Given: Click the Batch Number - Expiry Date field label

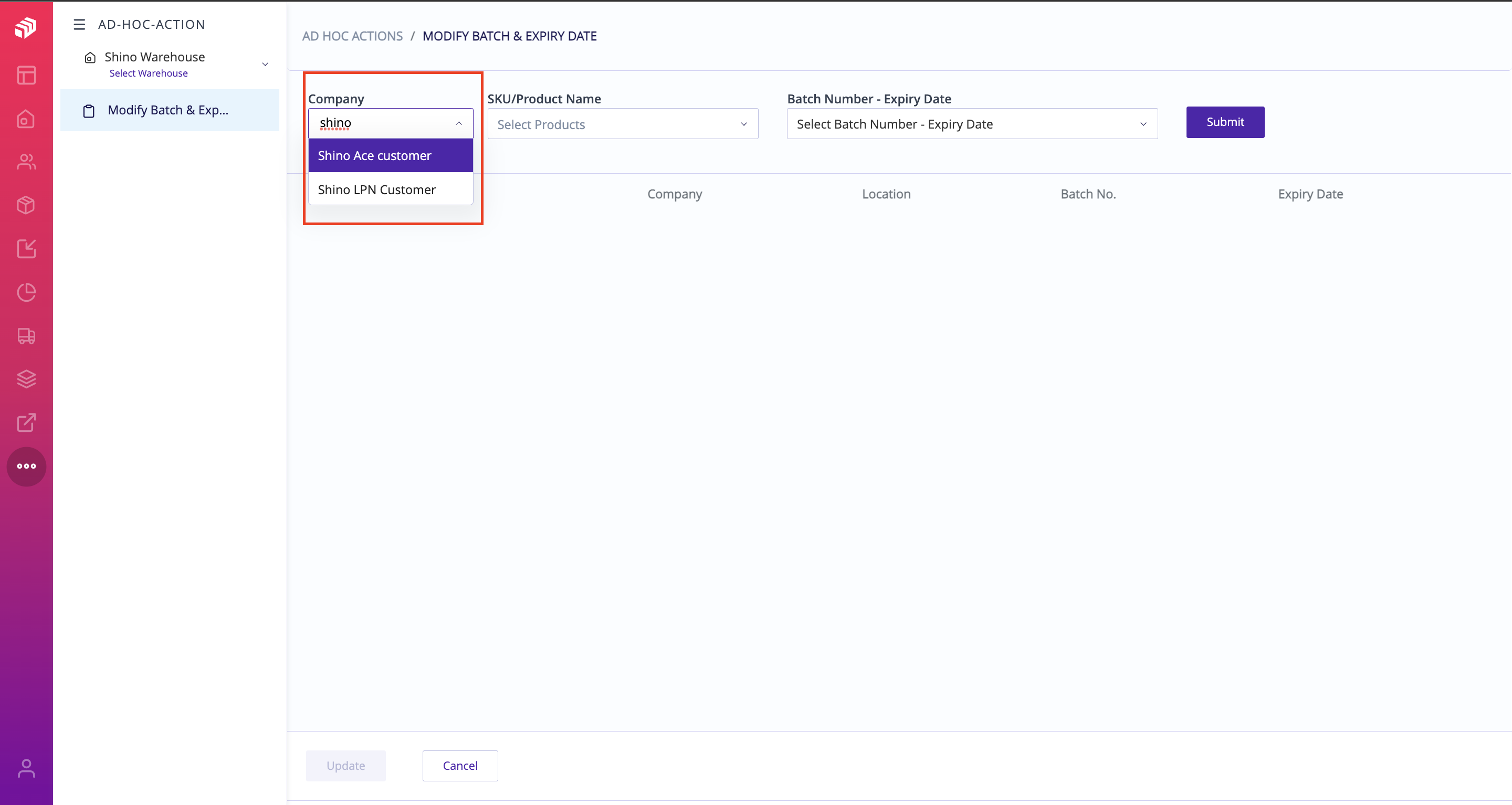Looking at the screenshot, I should tap(869, 99).
